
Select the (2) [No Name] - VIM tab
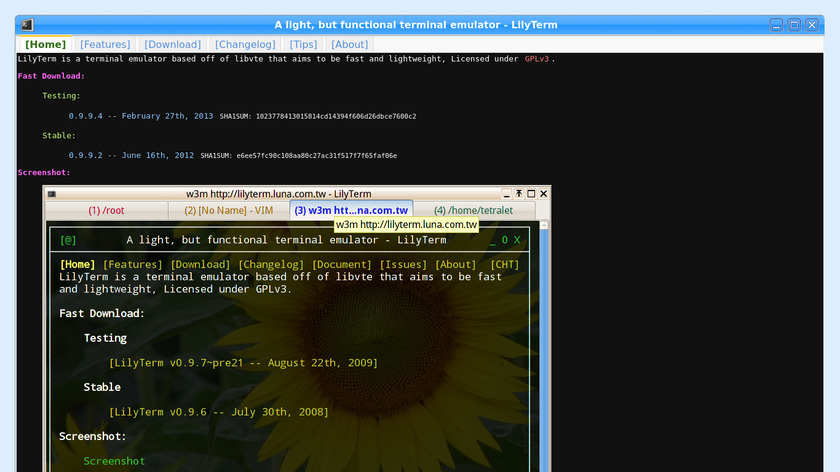pos(229,211)
